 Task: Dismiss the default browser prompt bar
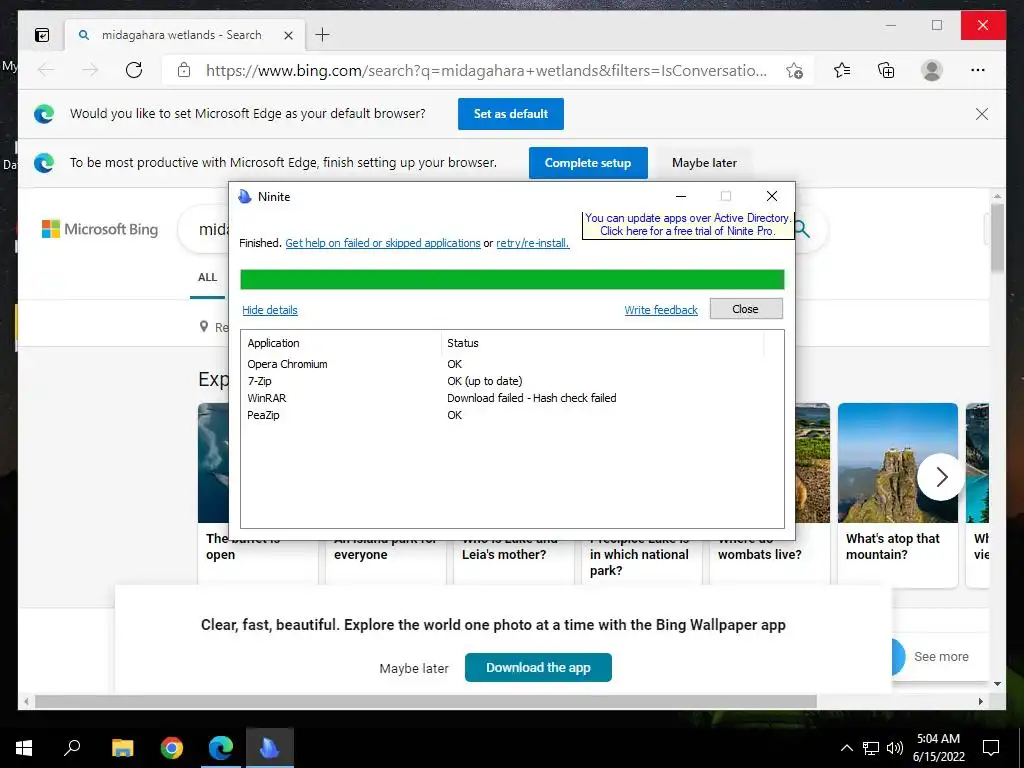coord(982,114)
